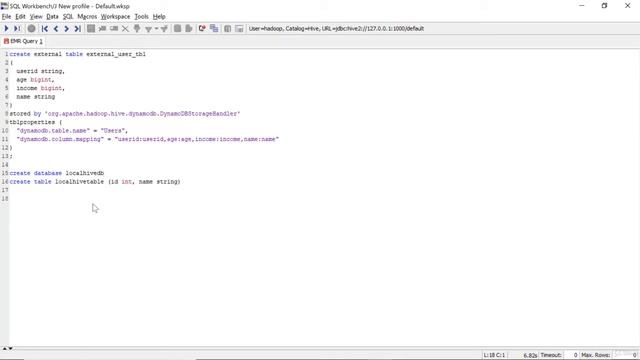Open the Data menu
This screenshot has width=640, height=360.
52,17
